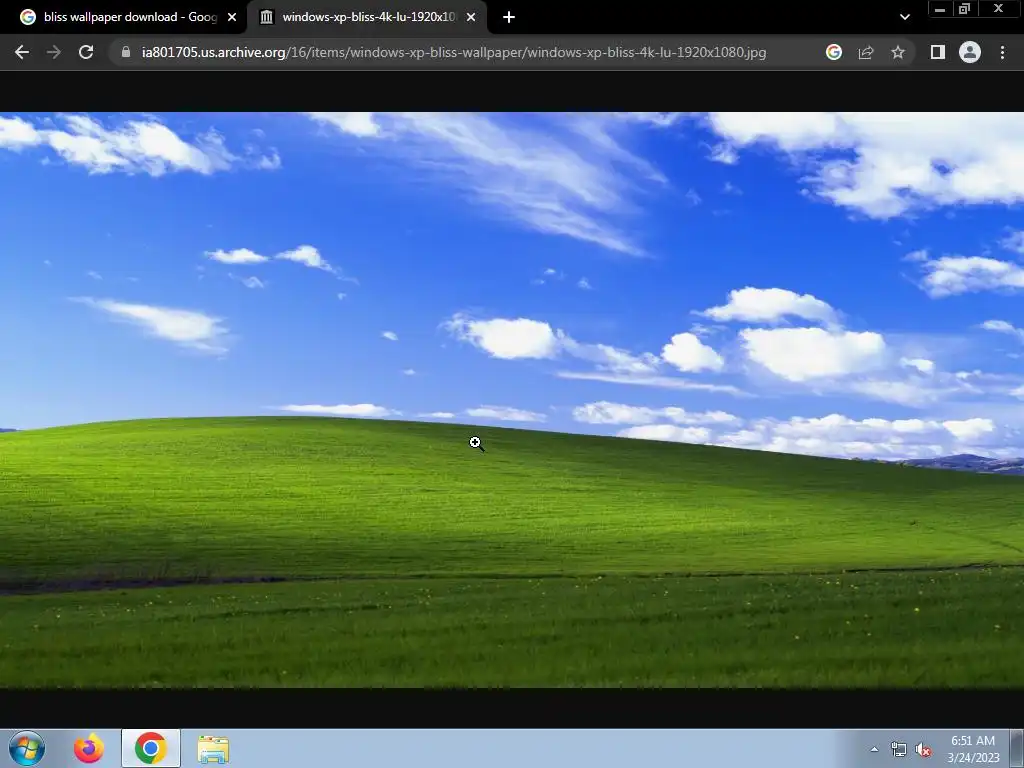1024x768 pixels.
Task: Open network status tray icon
Action: coord(899,750)
